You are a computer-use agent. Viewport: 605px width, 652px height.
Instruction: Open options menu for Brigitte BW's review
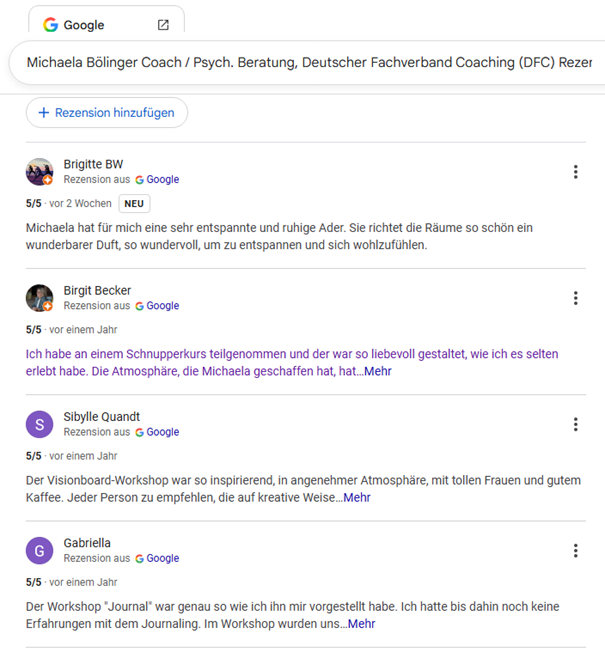[x=575, y=172]
